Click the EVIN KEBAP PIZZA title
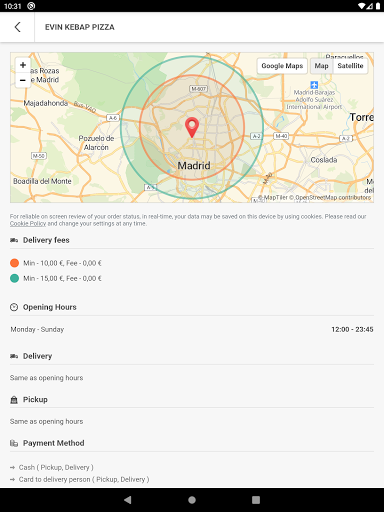 click(80, 27)
